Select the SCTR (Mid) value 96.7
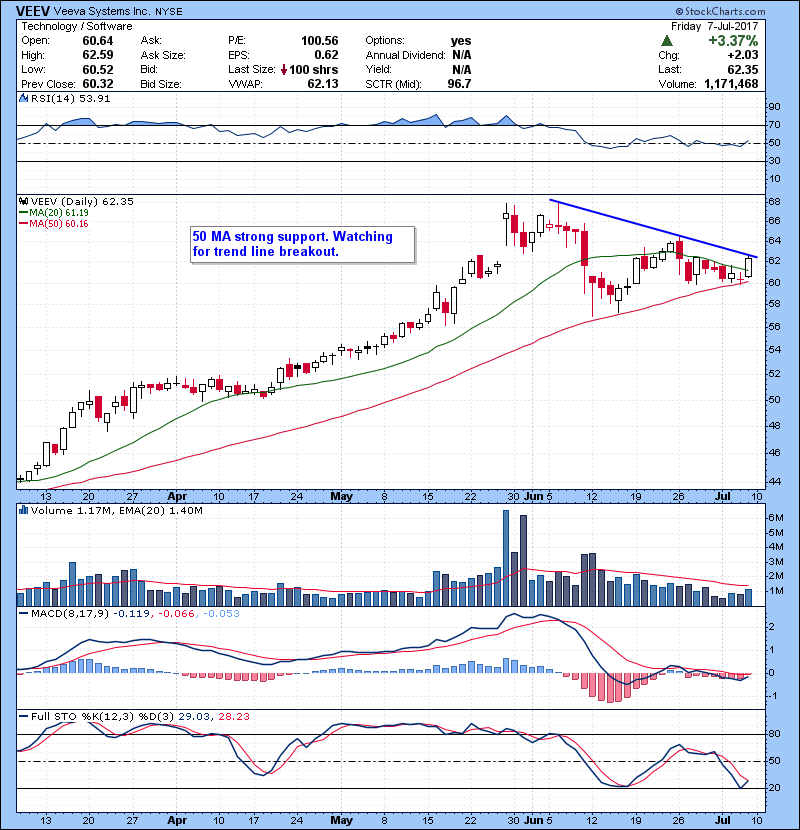The image size is (800, 830). point(459,84)
